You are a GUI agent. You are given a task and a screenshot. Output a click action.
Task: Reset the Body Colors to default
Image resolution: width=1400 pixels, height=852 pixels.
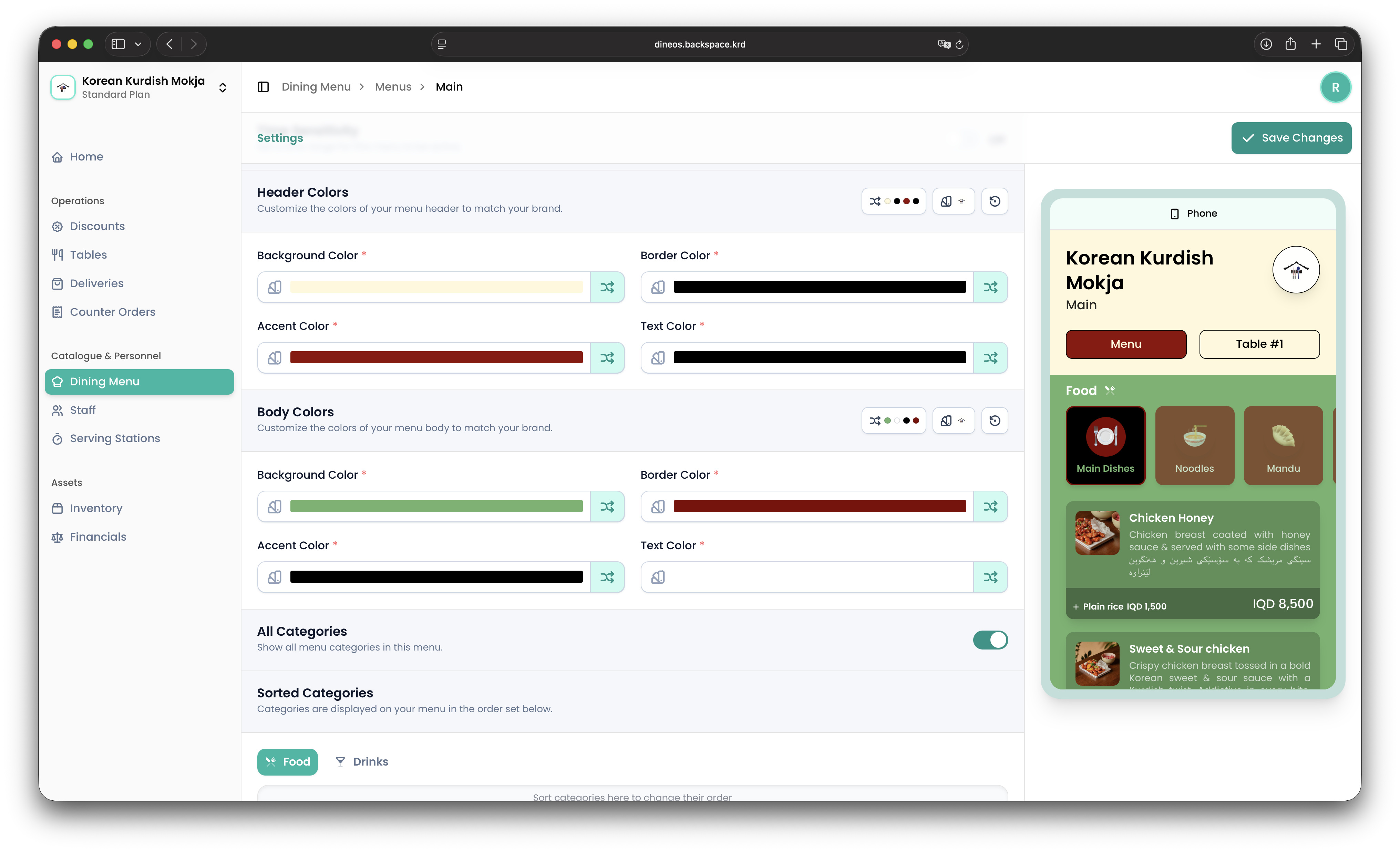coord(994,421)
